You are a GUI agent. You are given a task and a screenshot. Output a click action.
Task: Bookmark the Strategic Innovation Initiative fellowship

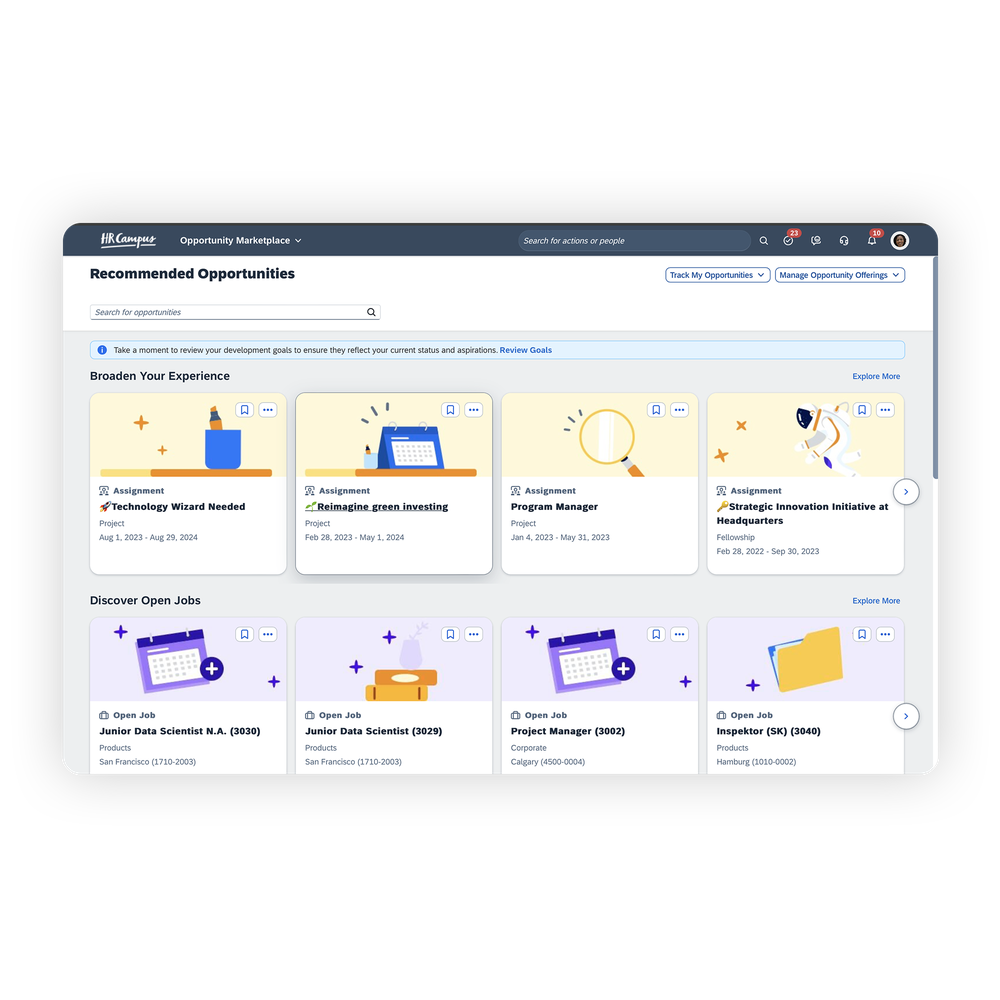862,409
